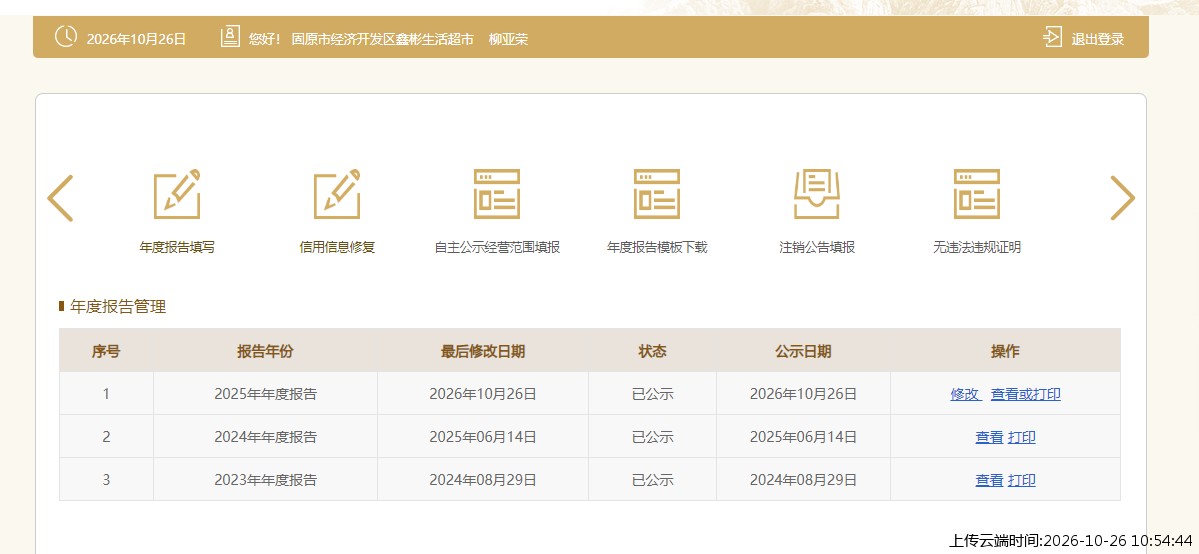Click the 2025年年度报告 cell
This screenshot has height=554, width=1199.
[265, 394]
